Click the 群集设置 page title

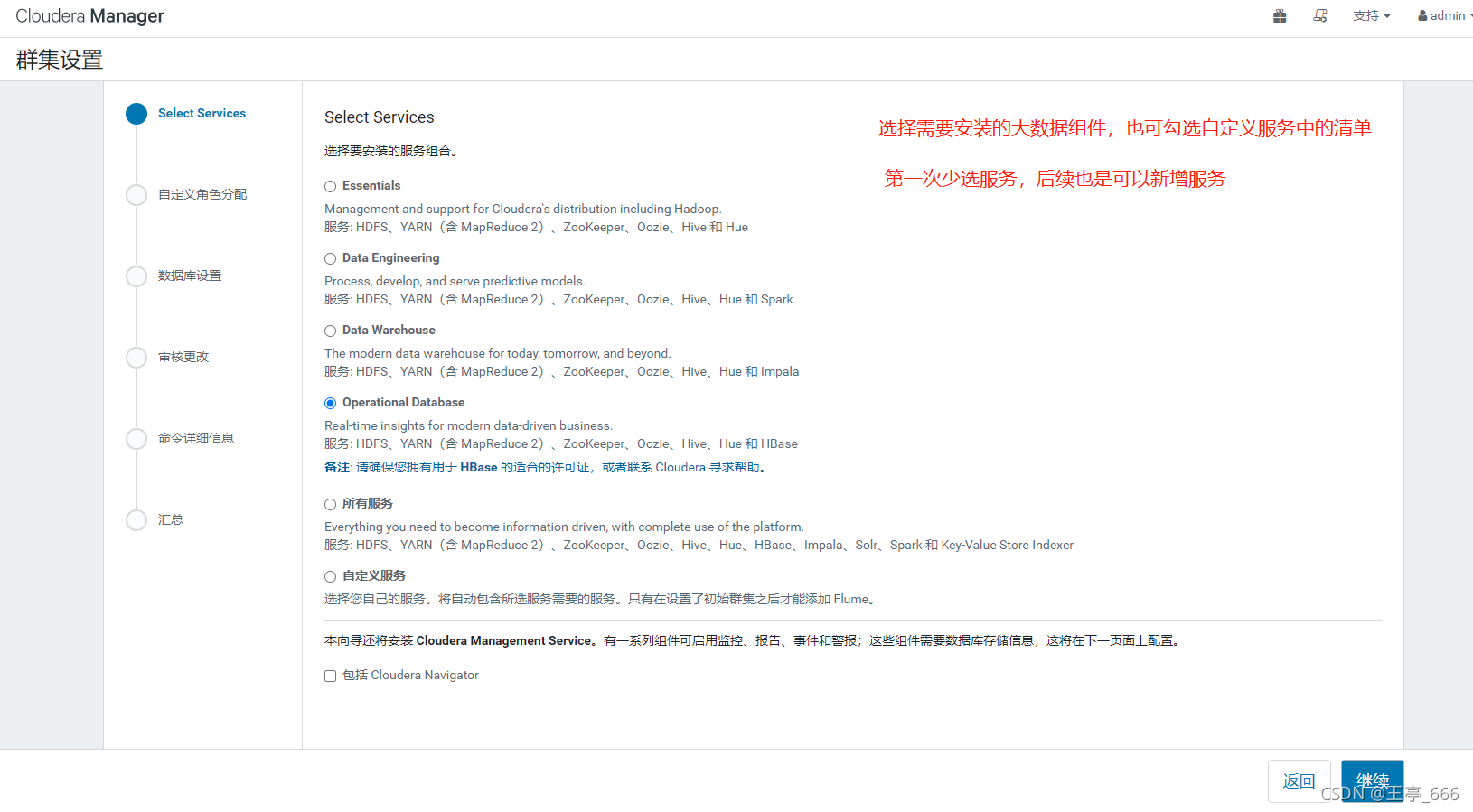coord(60,60)
